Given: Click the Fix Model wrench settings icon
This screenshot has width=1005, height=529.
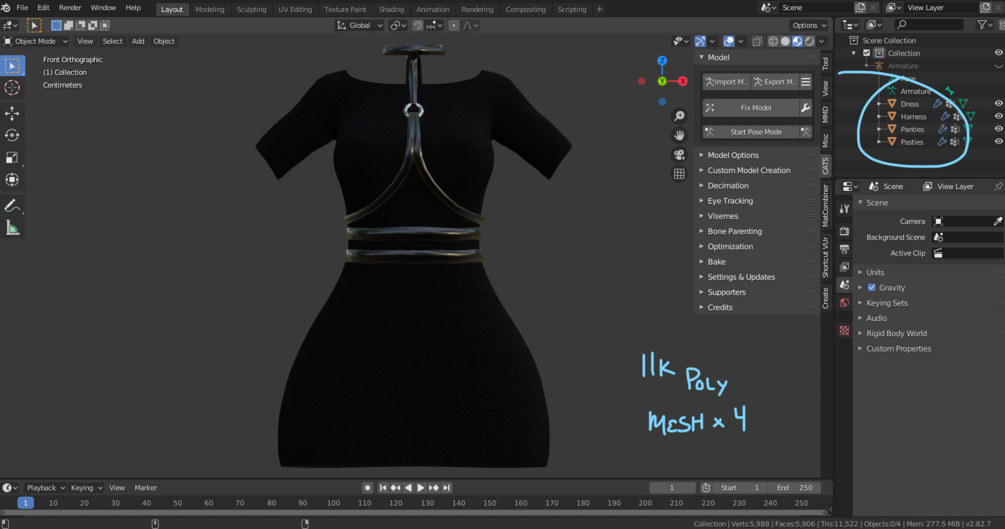Looking at the screenshot, I should tap(805, 108).
